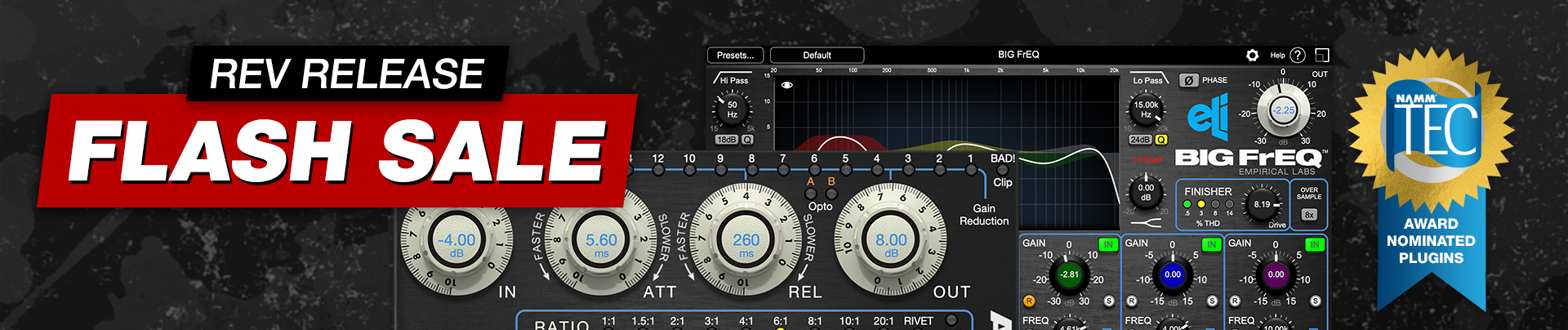
Task: Toggle the spectrum eye icon in EQ display
Action: (787, 85)
